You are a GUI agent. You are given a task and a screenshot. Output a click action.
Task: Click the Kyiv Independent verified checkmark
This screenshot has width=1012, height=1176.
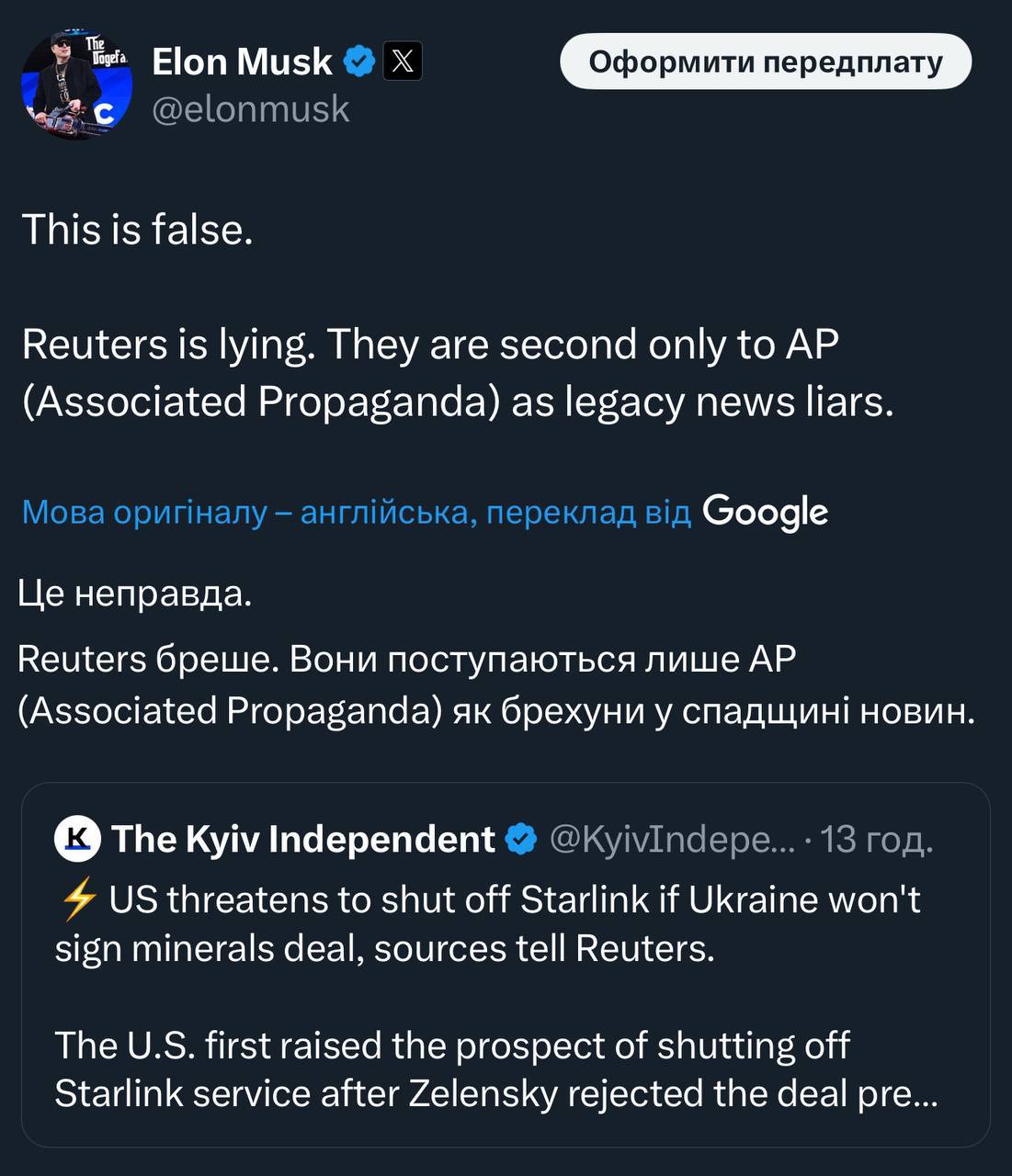[x=521, y=838]
